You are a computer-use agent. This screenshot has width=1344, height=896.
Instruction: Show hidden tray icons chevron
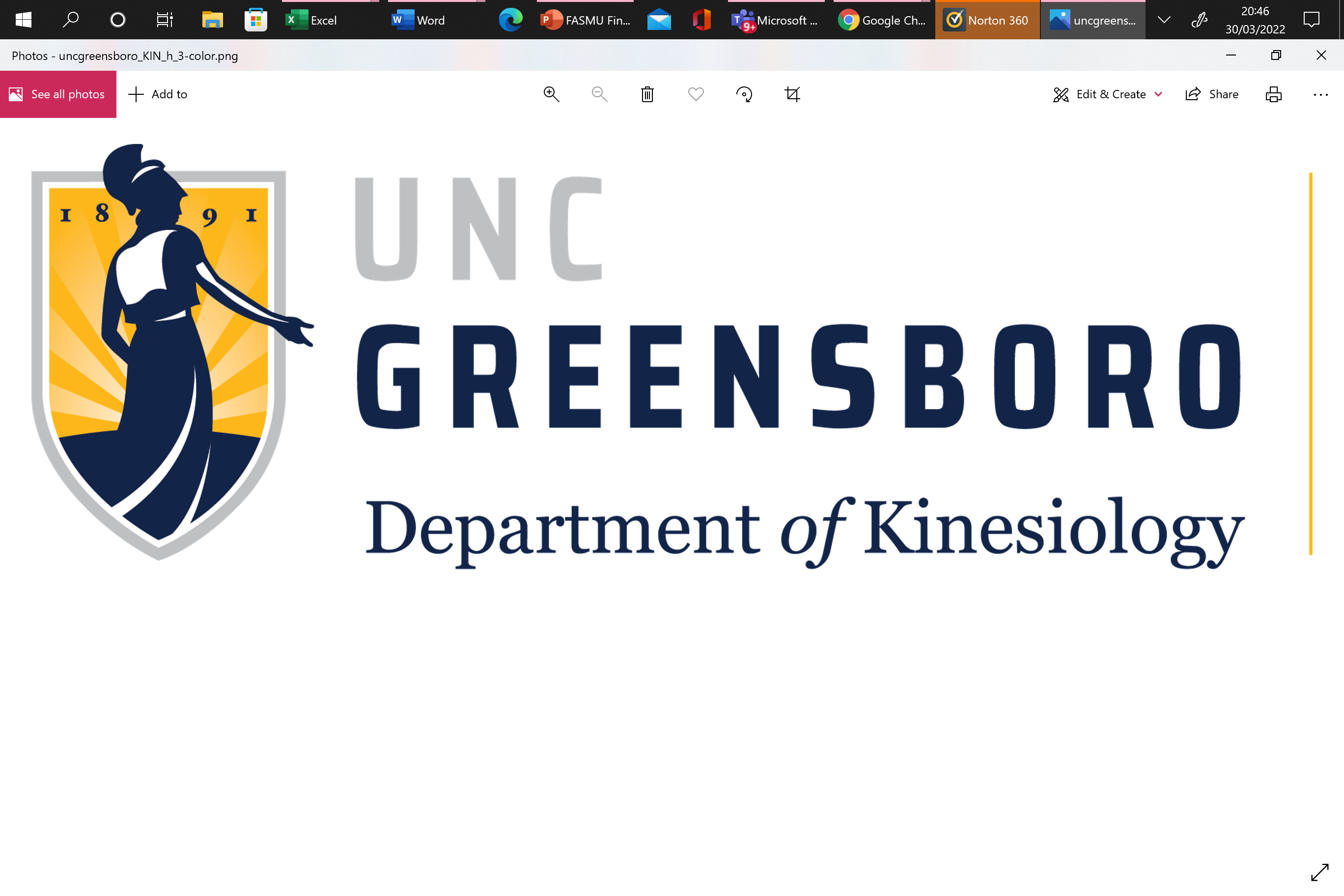tap(1164, 20)
